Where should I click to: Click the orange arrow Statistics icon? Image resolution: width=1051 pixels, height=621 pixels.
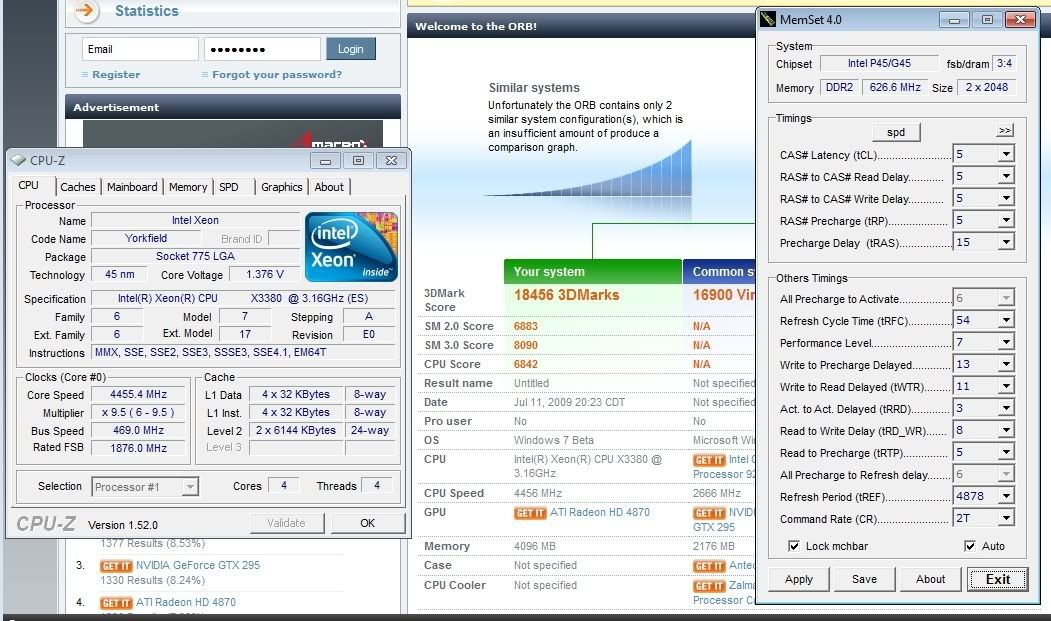pyautogui.click(x=86, y=10)
